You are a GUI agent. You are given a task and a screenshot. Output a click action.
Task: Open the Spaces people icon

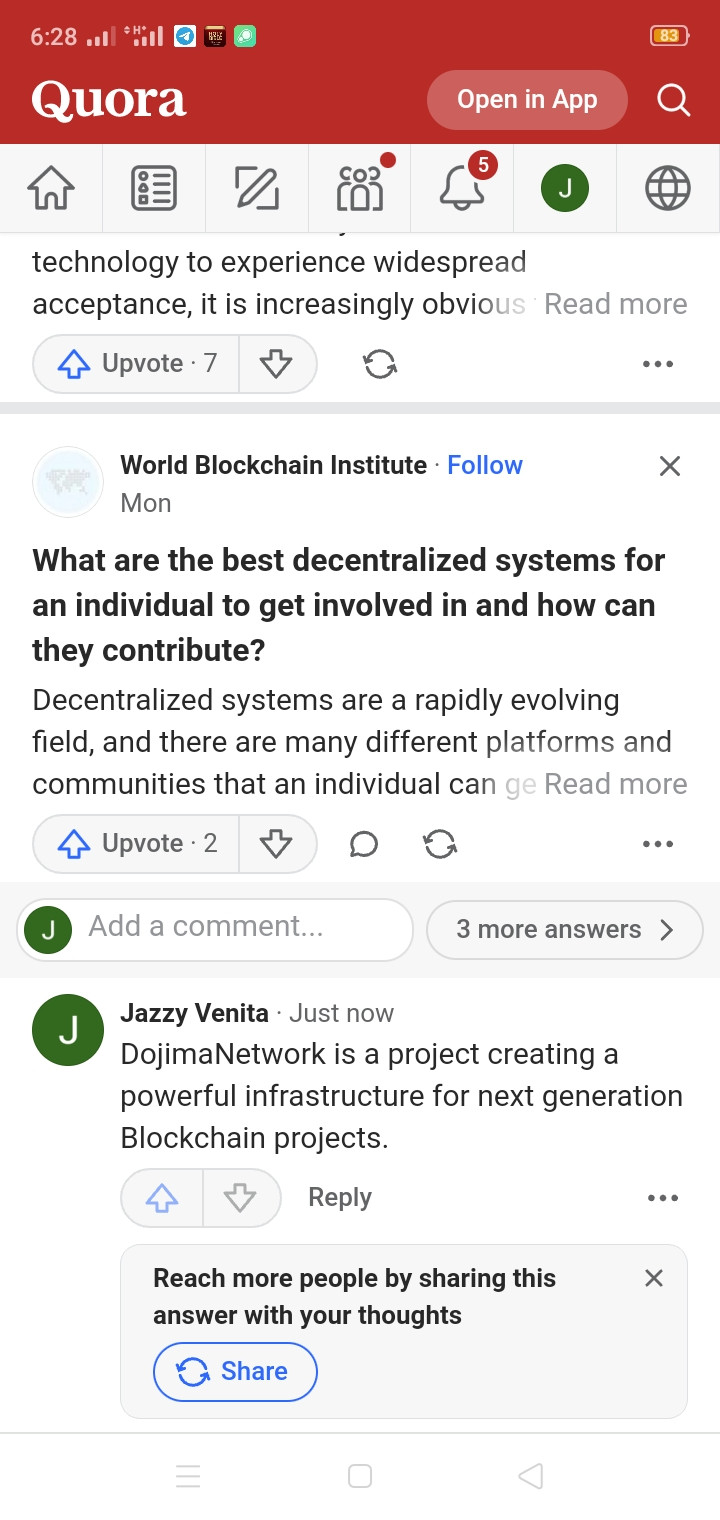click(x=360, y=188)
